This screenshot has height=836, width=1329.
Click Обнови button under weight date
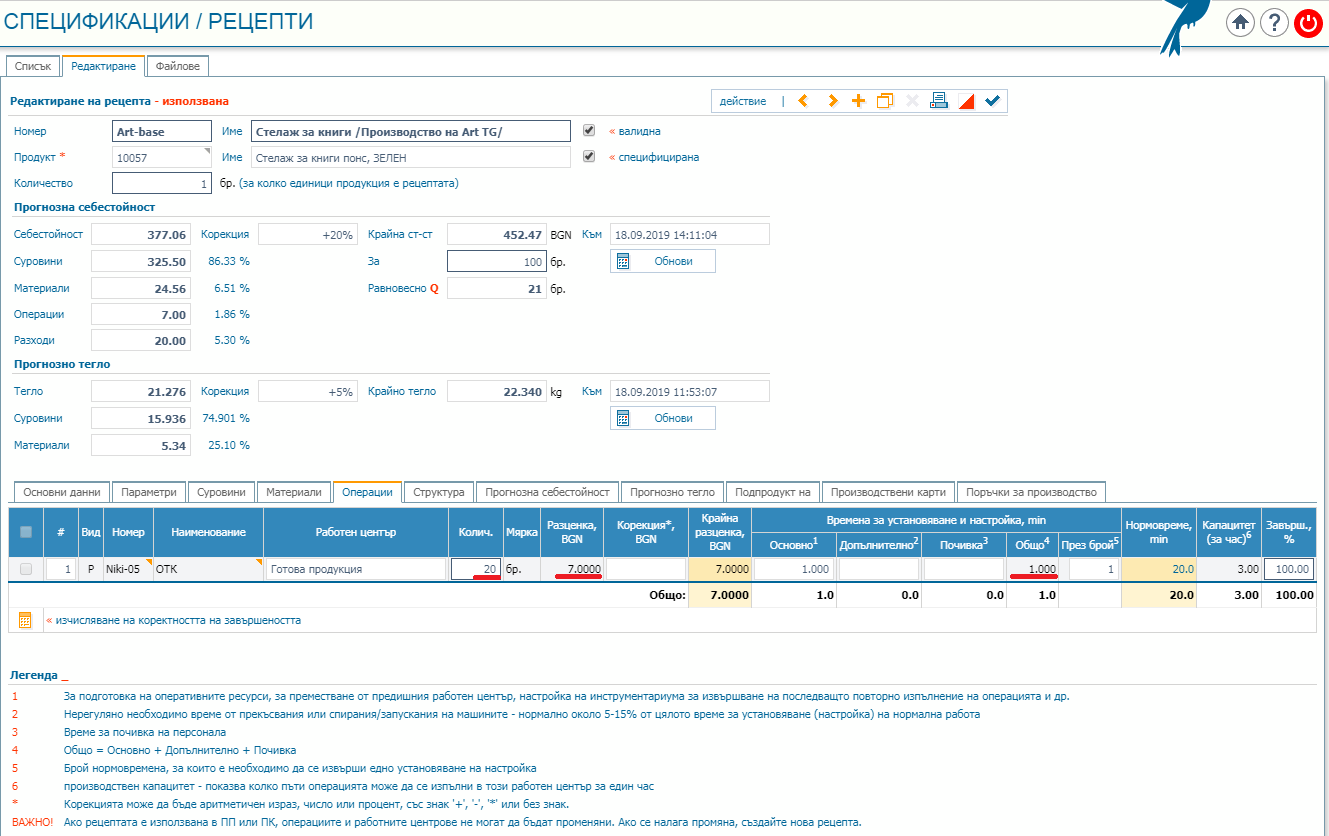click(x=663, y=418)
